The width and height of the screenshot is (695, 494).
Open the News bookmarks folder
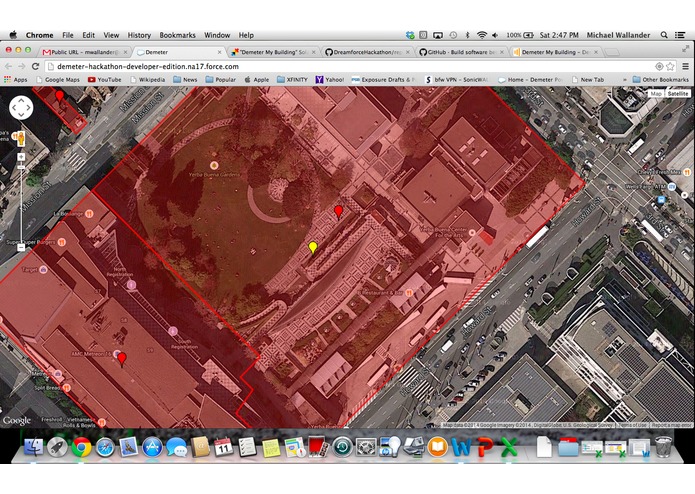click(x=185, y=80)
